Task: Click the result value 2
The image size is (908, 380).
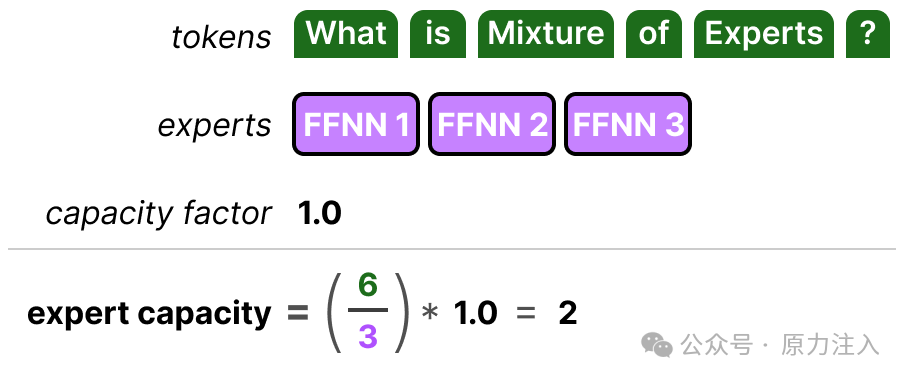Action: [x=568, y=313]
